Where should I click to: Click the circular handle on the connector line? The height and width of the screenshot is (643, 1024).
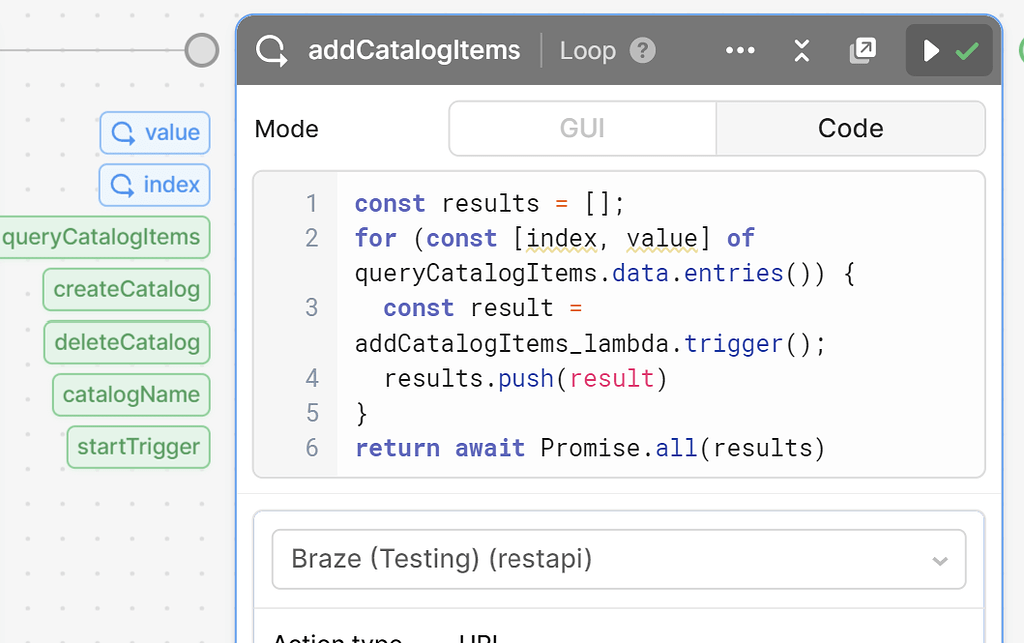pyautogui.click(x=201, y=49)
